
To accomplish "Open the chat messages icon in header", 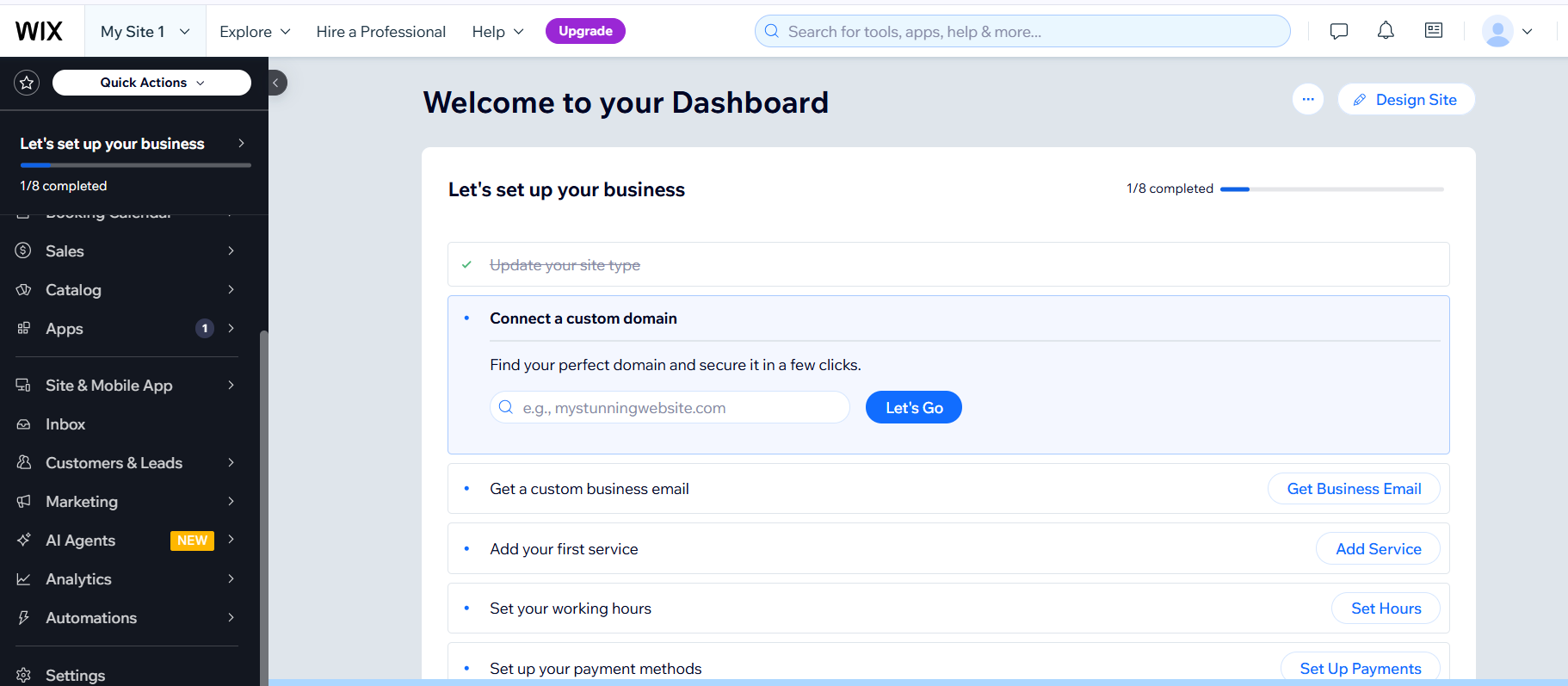I will pyautogui.click(x=1338, y=31).
